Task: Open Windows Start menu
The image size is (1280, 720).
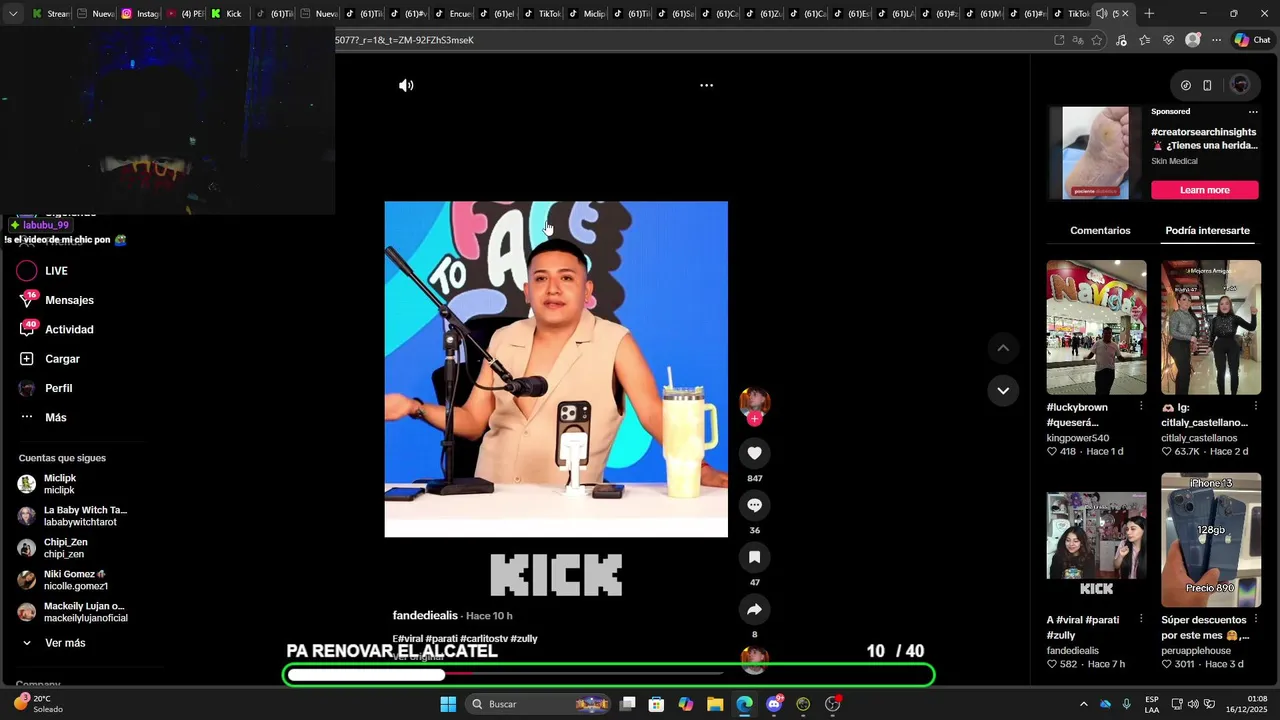Action: 448,704
